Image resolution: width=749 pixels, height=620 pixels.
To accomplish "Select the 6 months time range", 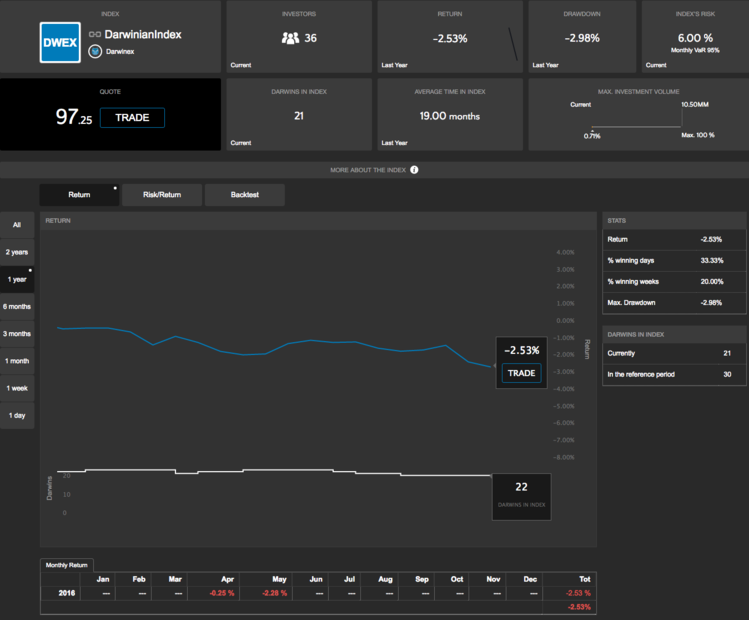I will coord(17,306).
